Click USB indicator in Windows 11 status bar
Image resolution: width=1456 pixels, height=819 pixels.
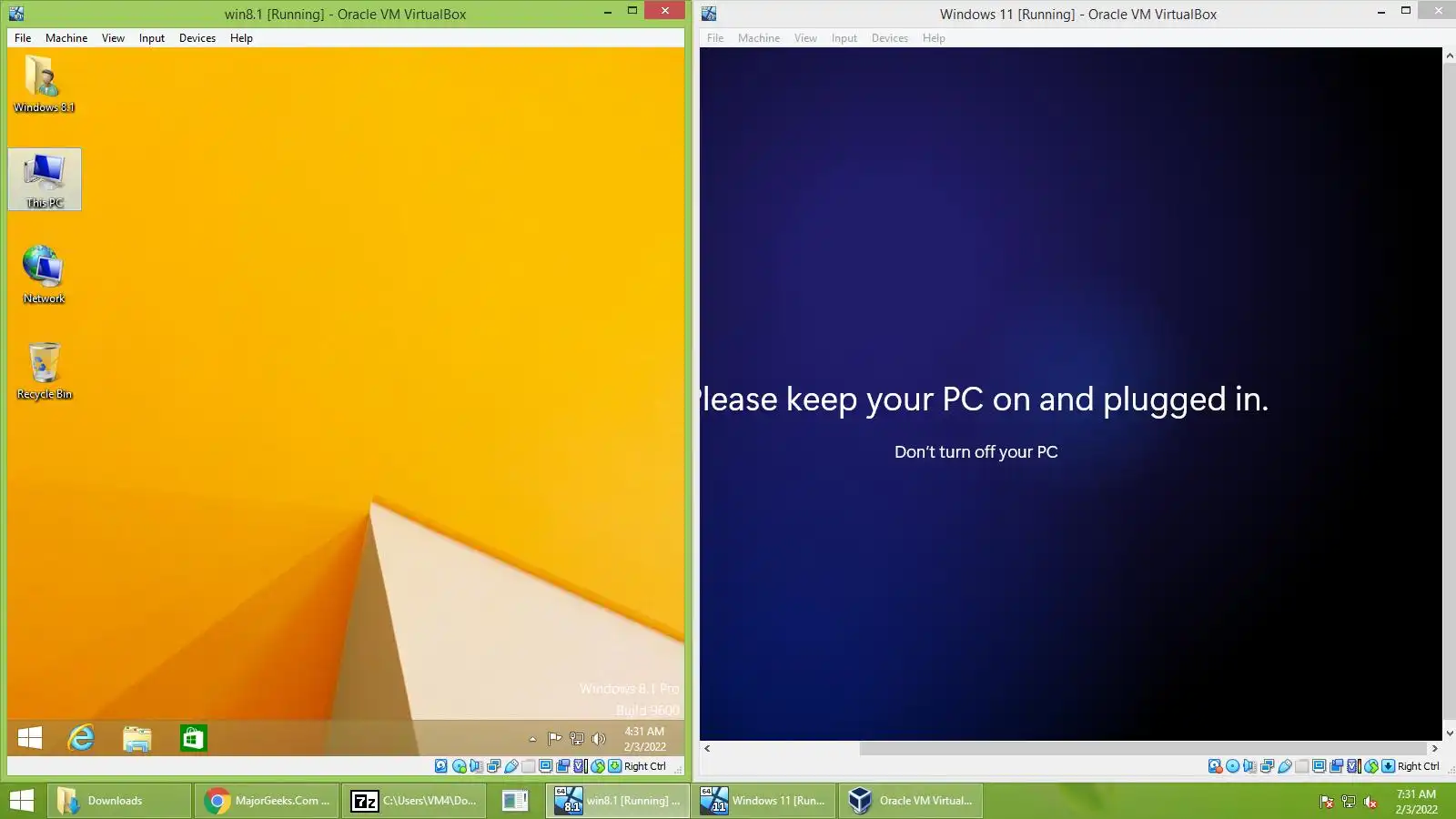click(1284, 766)
